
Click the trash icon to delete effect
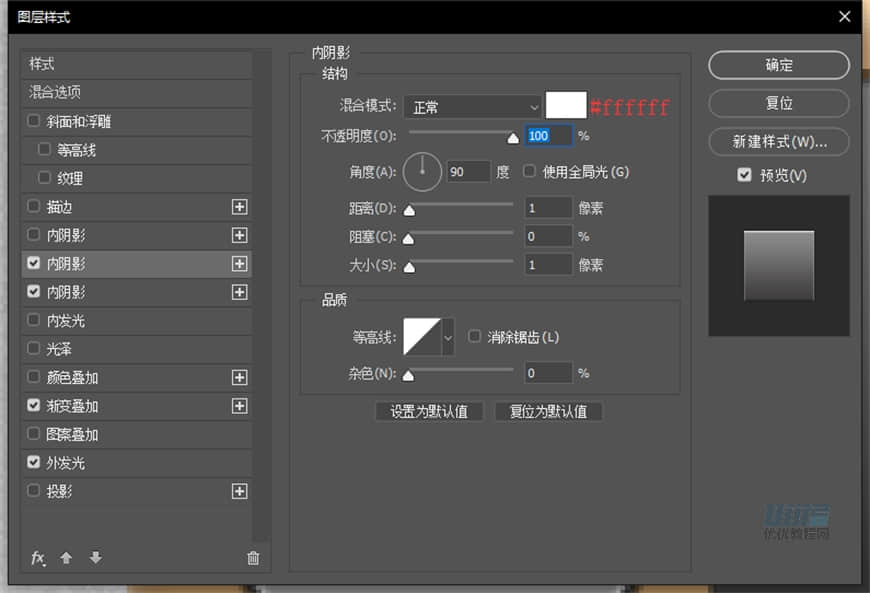(253, 558)
